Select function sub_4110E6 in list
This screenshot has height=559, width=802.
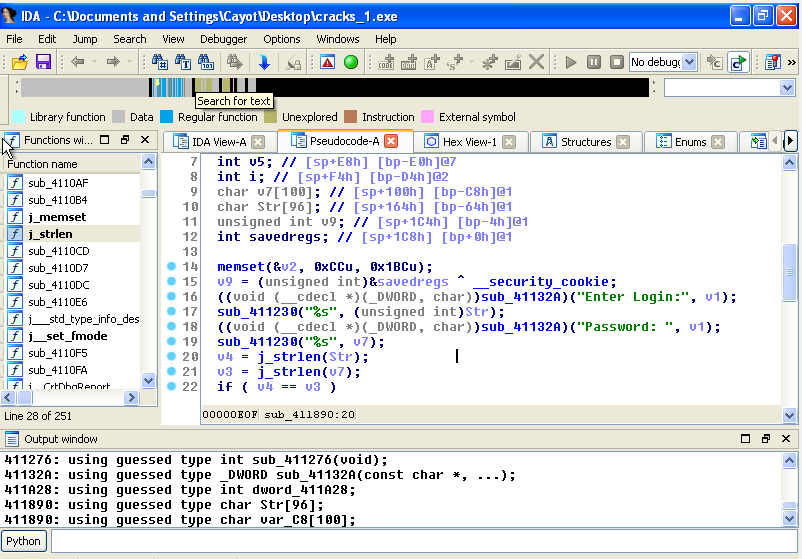click(72, 302)
